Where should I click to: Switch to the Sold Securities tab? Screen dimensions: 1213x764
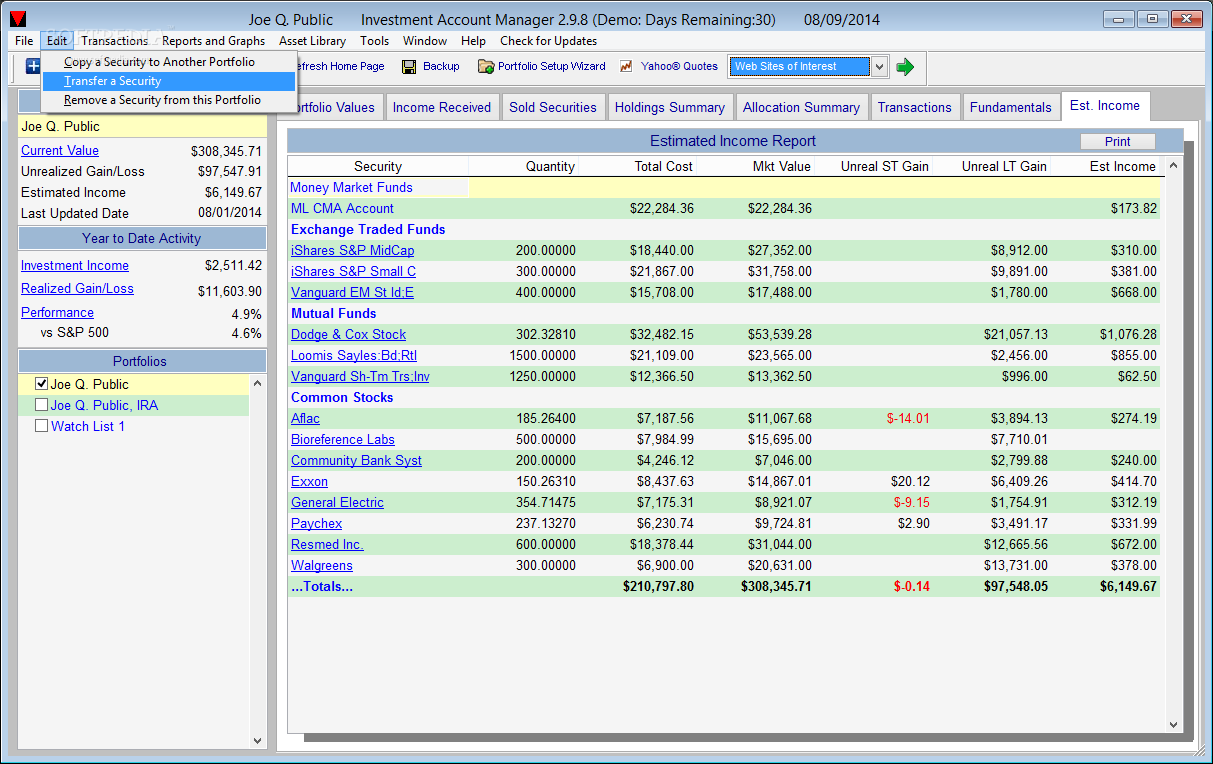coord(553,107)
